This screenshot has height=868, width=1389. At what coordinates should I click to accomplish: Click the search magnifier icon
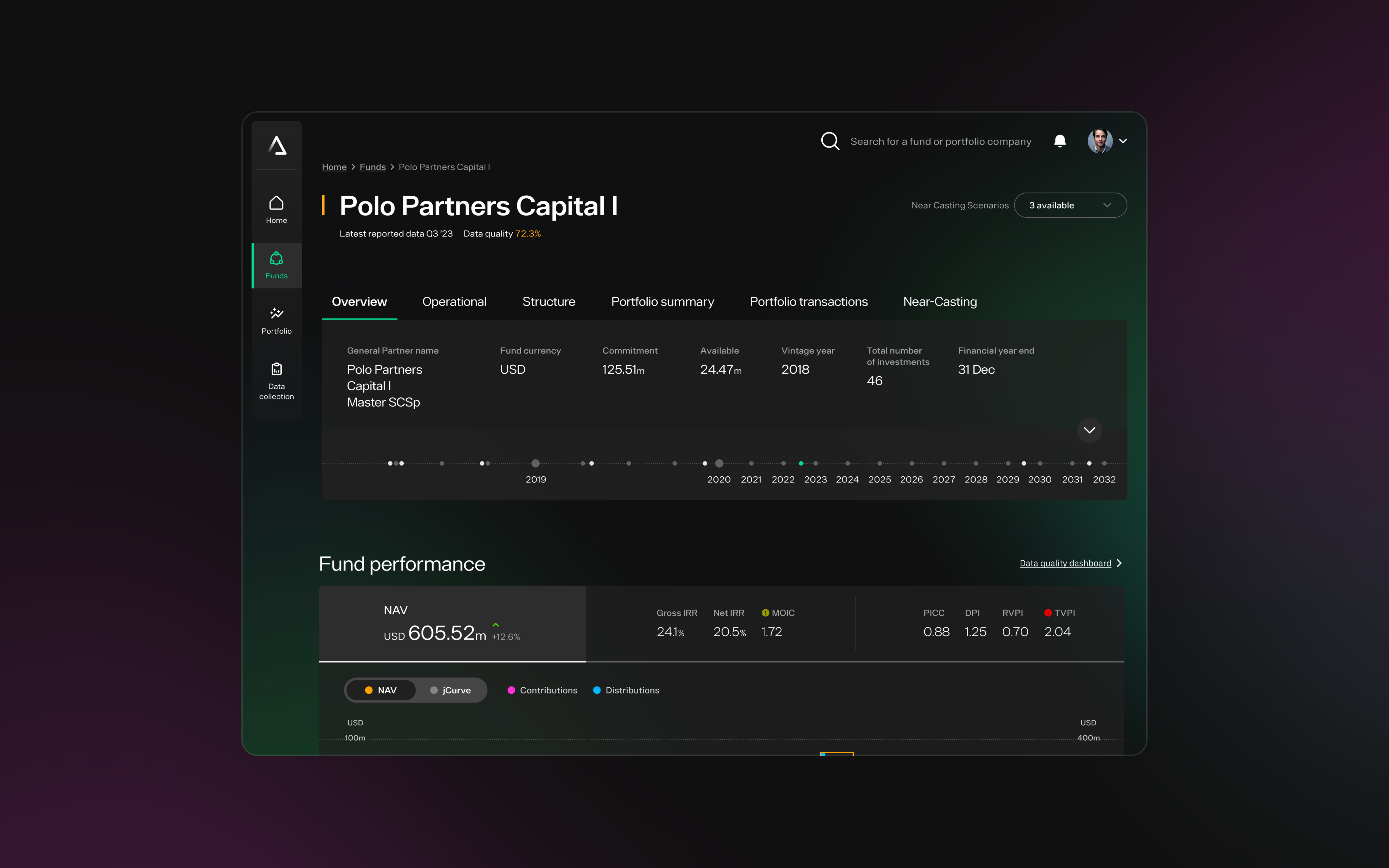coord(830,141)
